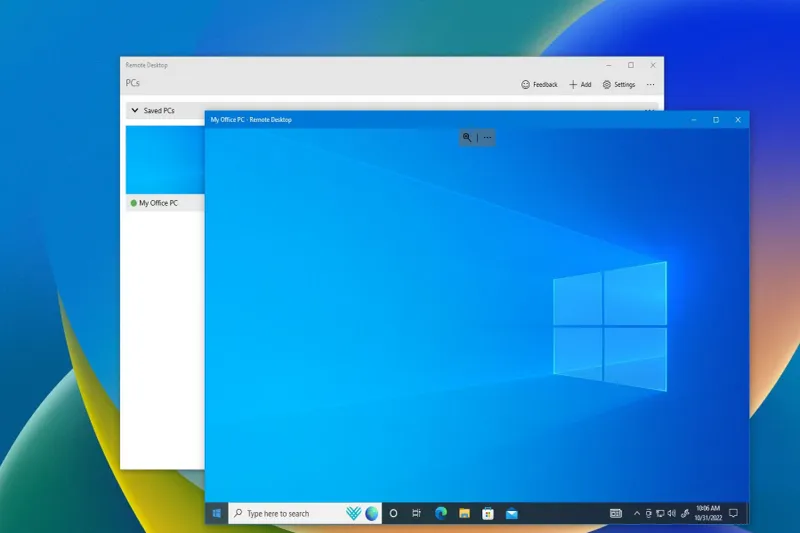Click the Type here to search box
The image size is (800, 533).
pos(305,513)
